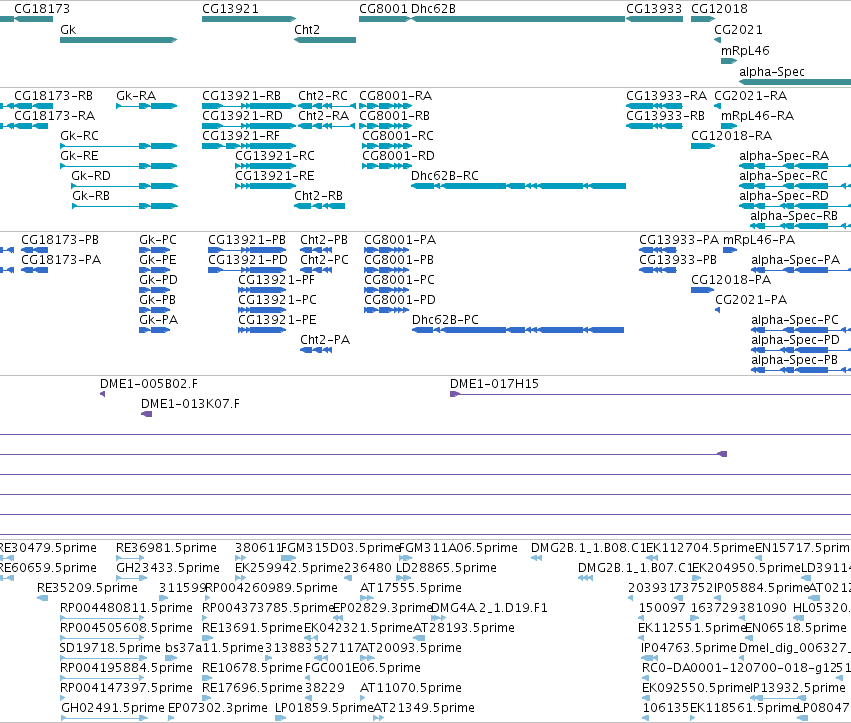851x723 pixels.
Task: Click the Cht2 gene arrow
Action: coord(325,40)
